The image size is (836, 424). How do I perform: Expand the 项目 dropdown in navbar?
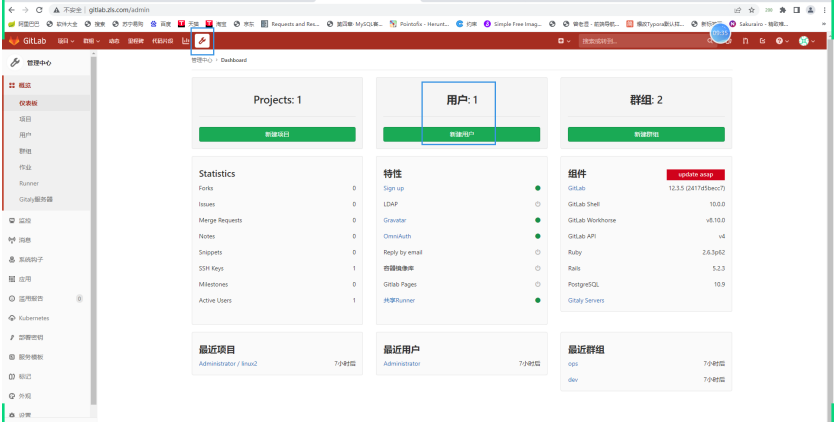(x=66, y=41)
